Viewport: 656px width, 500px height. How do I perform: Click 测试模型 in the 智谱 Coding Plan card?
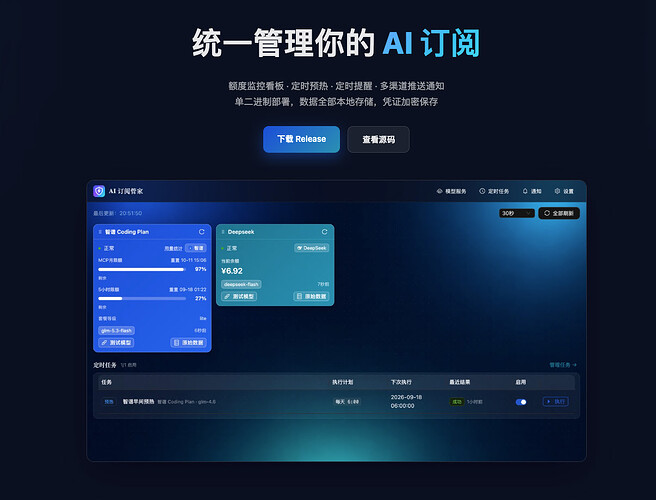116,343
